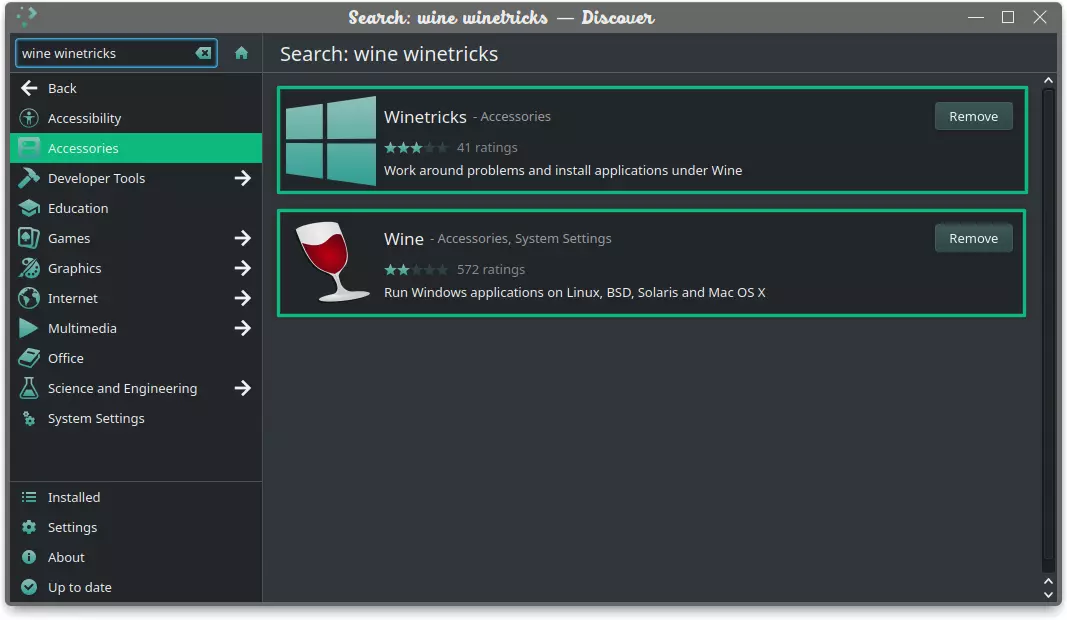Click the Back arrow icon
The image size is (1067, 620).
(29, 88)
